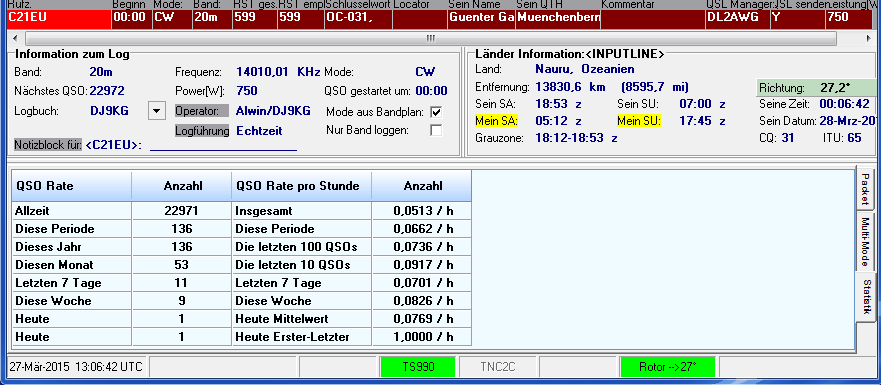Click the Logführung label button
This screenshot has height=385, width=881.
[x=202, y=131]
